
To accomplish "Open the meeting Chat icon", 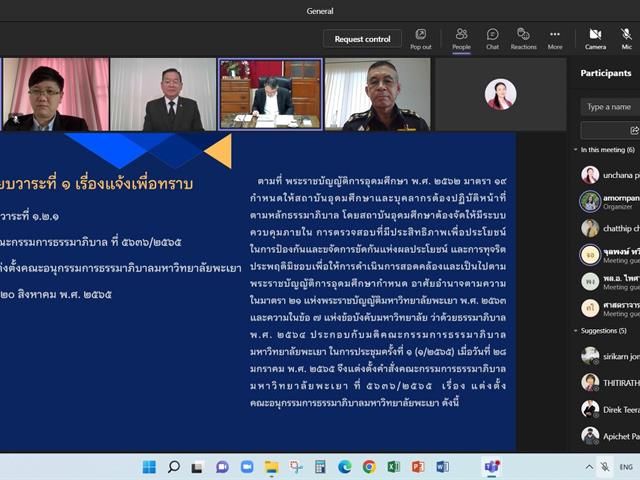I will click(x=492, y=39).
